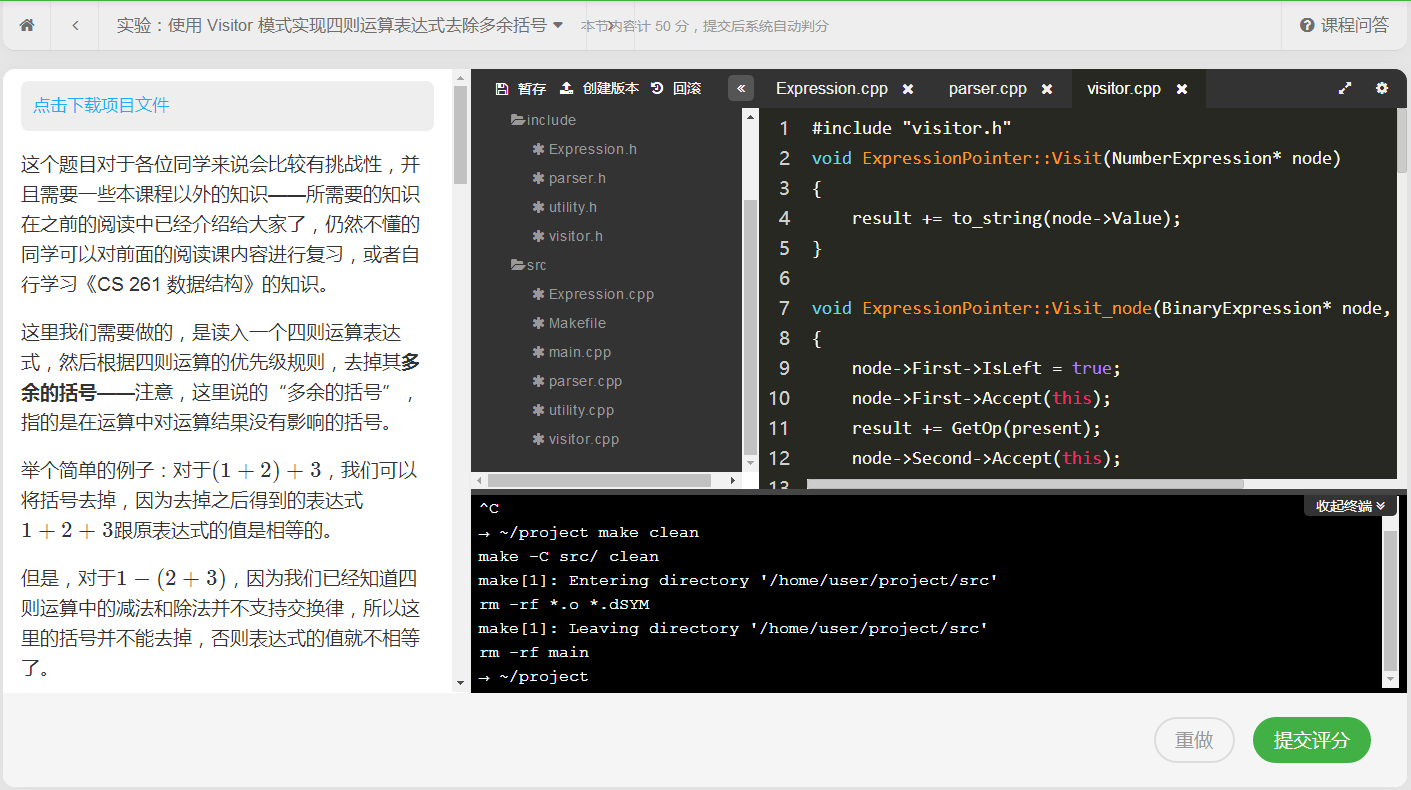The width and height of the screenshot is (1411, 790).
Task: Go to the home page icon
Action: tap(27, 25)
